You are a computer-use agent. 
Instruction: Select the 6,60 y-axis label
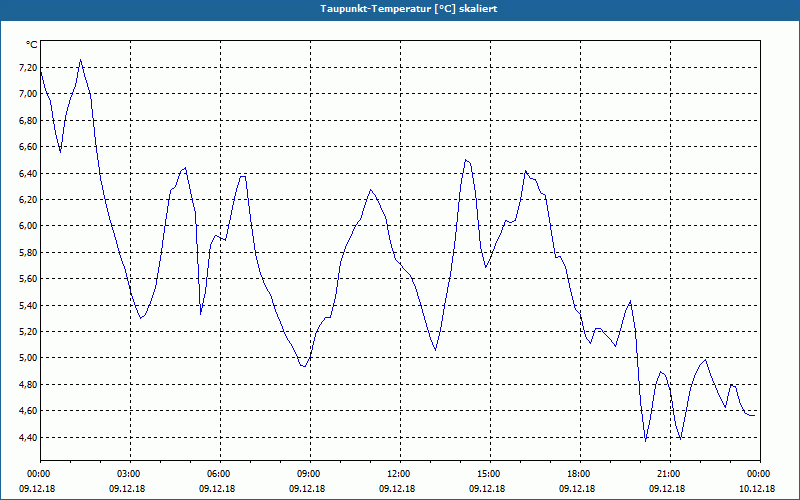click(x=28, y=146)
